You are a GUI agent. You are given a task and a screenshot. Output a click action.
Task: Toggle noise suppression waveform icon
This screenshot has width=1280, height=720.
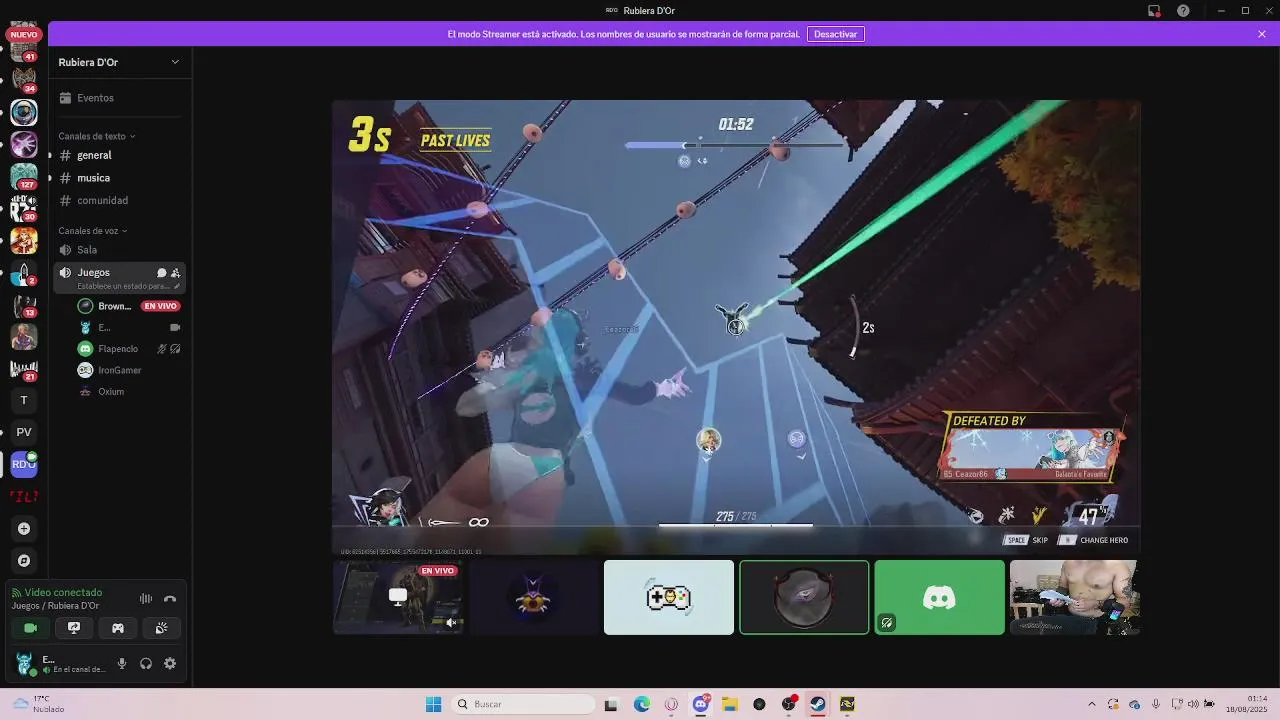(146, 599)
